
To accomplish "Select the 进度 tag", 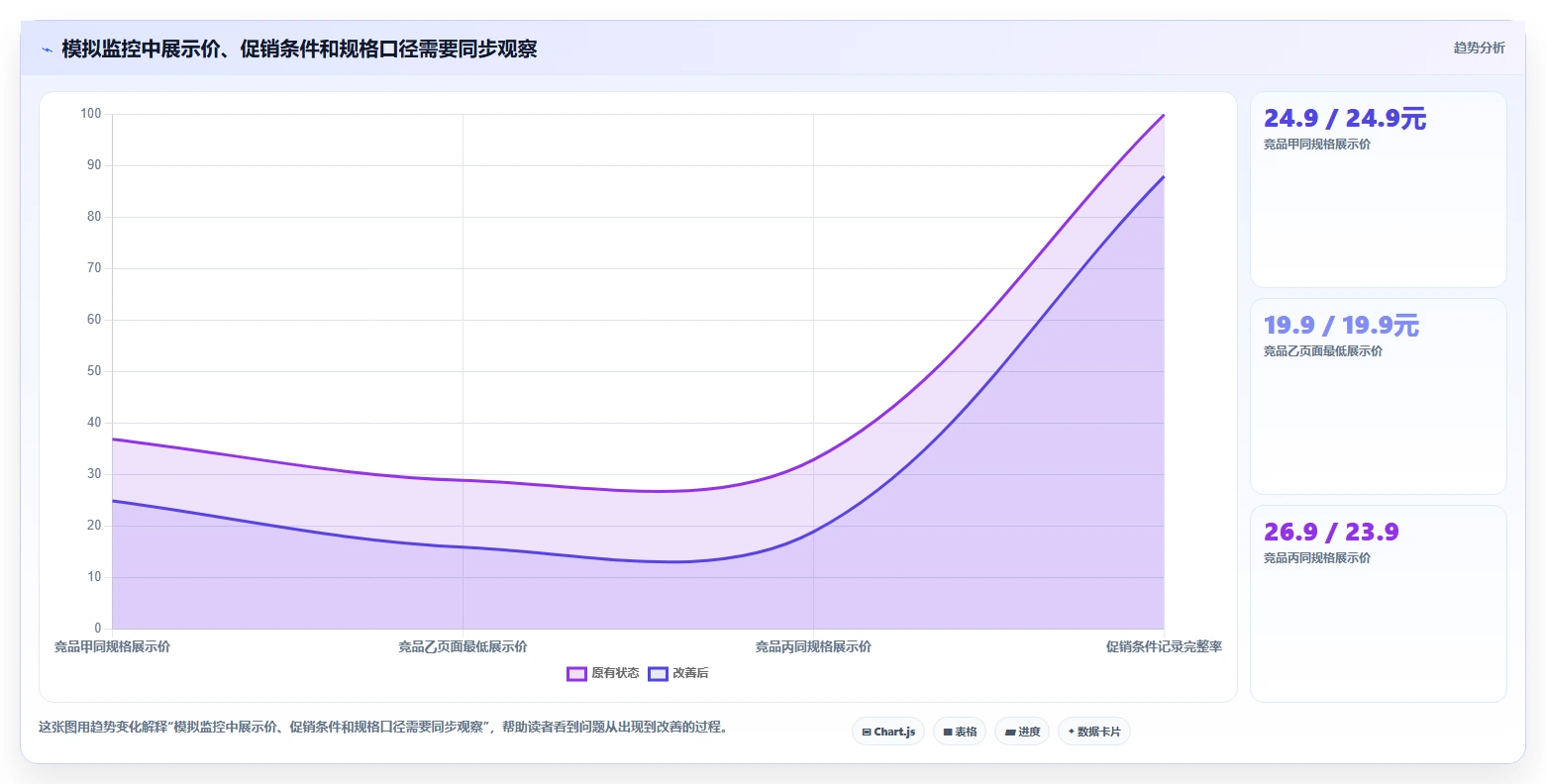I will 1022,732.
